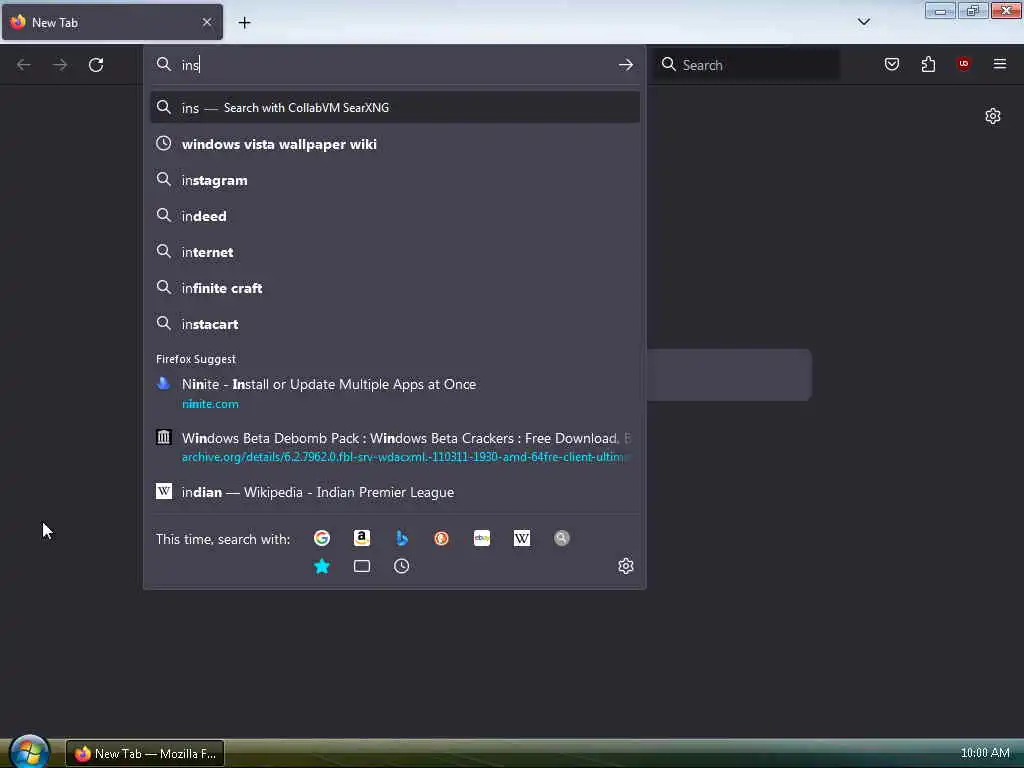This screenshot has height=768, width=1024.
Task: Personalize New Tab with gear icon
Action: pyautogui.click(x=993, y=116)
